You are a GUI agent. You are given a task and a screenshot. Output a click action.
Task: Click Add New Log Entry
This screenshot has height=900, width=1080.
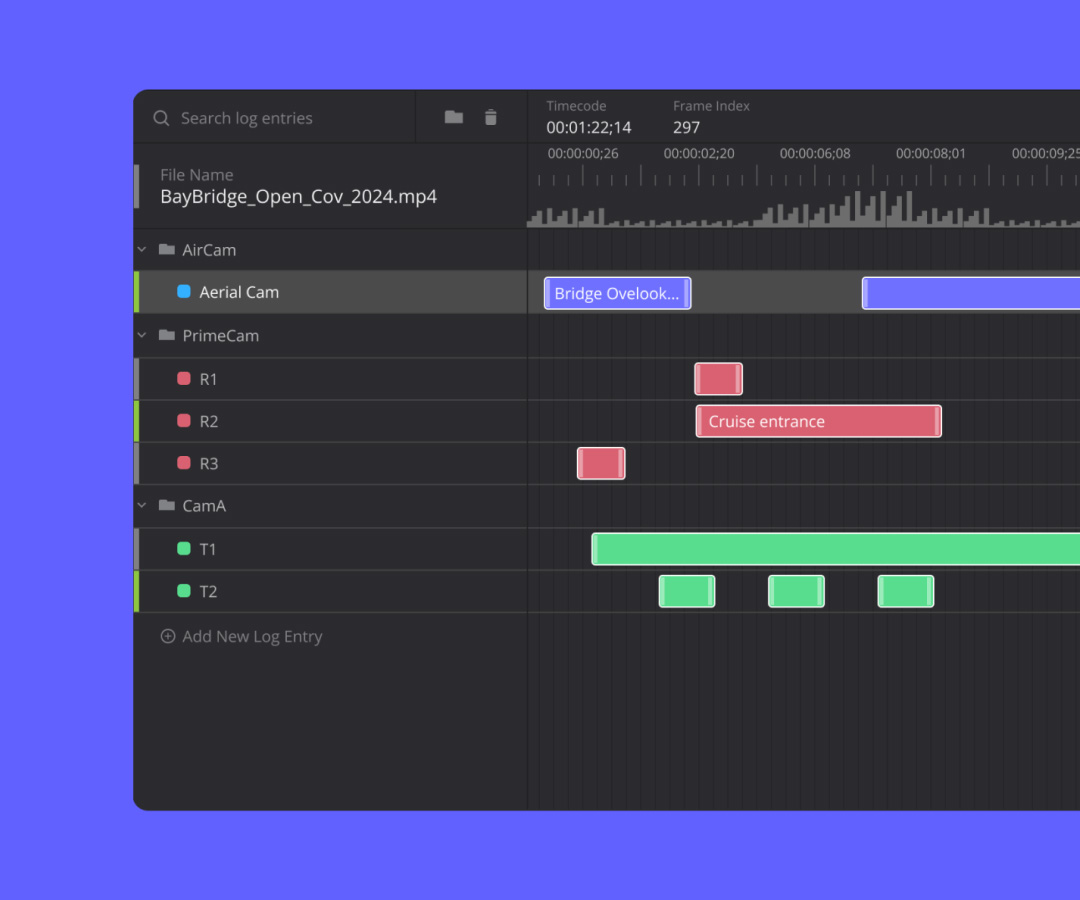coord(251,636)
